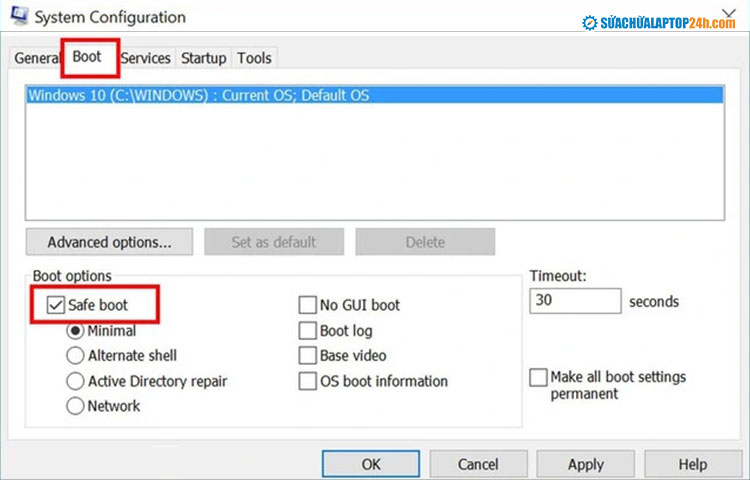
Task: Enable Base video mode
Action: (308, 355)
